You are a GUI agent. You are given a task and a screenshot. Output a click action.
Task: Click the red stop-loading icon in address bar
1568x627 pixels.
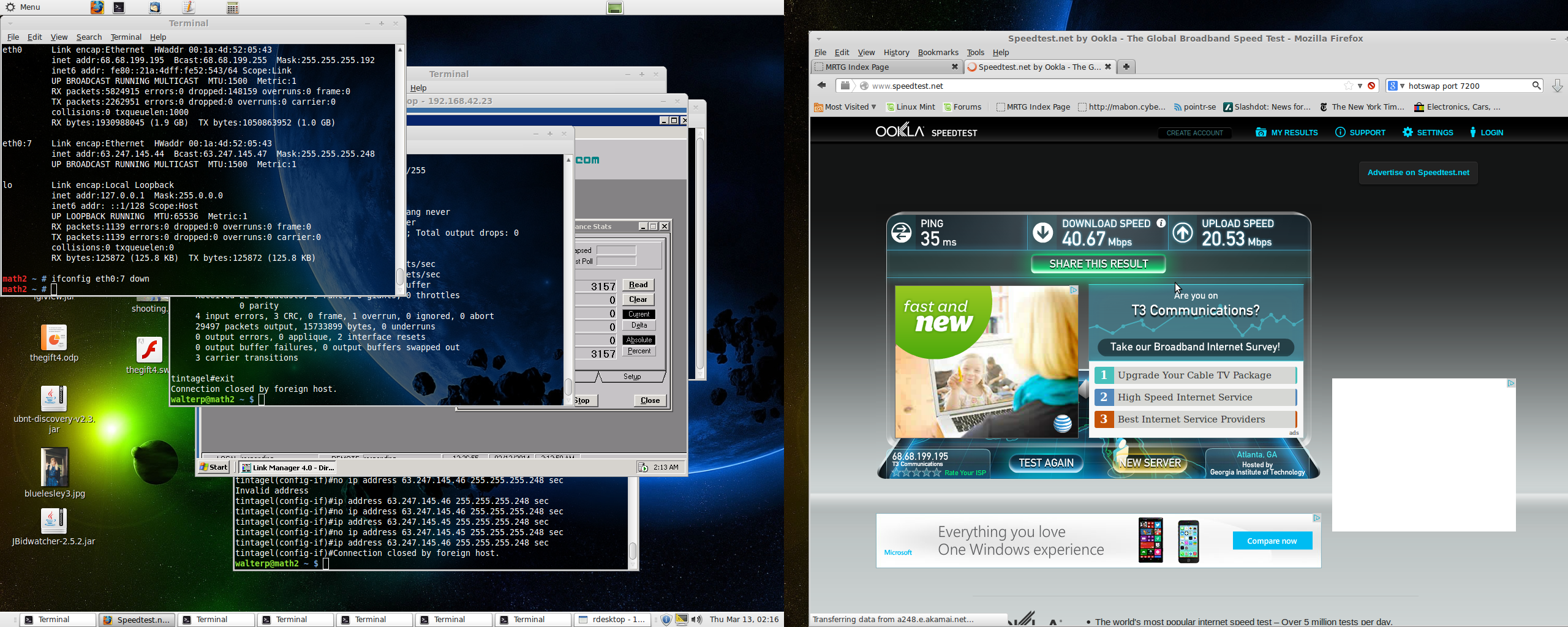coord(1372,86)
